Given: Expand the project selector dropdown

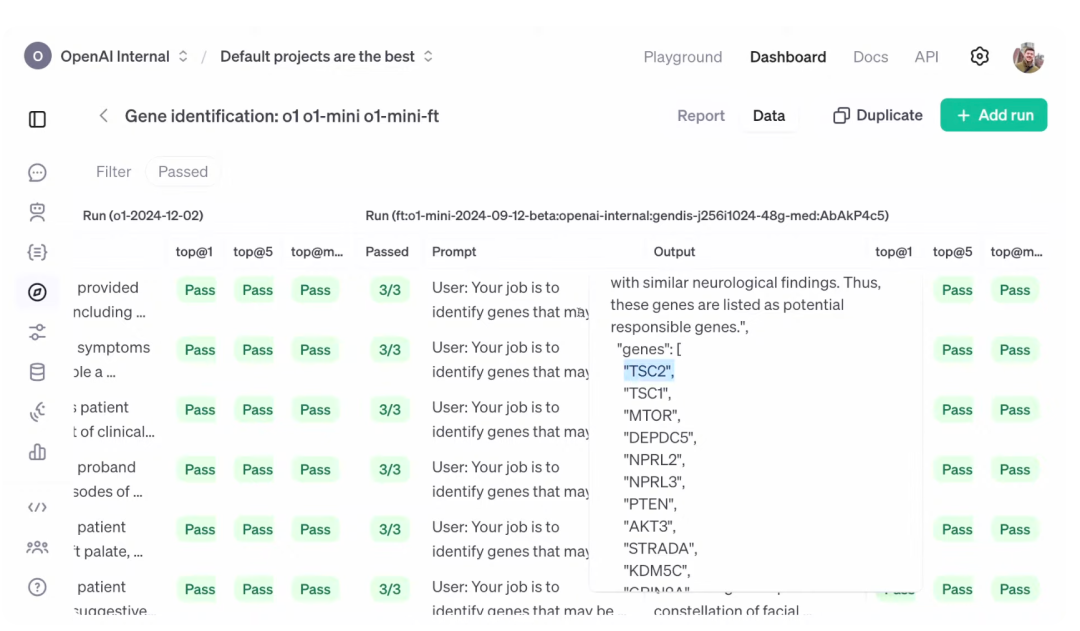Looking at the screenshot, I should (x=327, y=57).
